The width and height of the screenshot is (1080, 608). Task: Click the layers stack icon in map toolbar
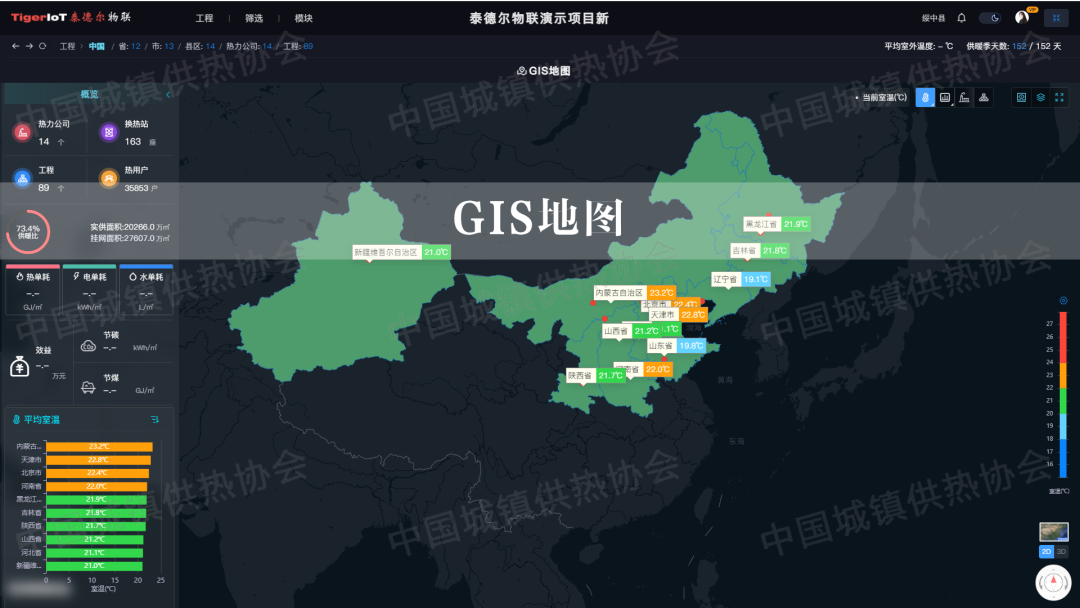1040,97
